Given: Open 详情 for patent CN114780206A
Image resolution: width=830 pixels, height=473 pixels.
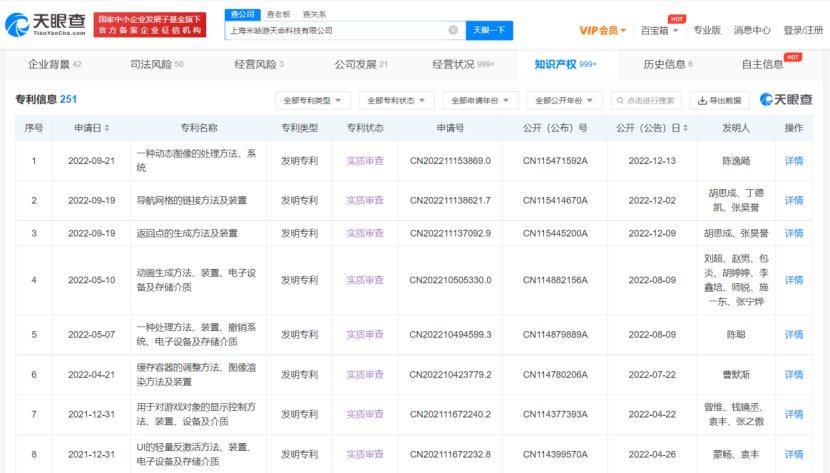Looking at the screenshot, I should click(793, 375).
